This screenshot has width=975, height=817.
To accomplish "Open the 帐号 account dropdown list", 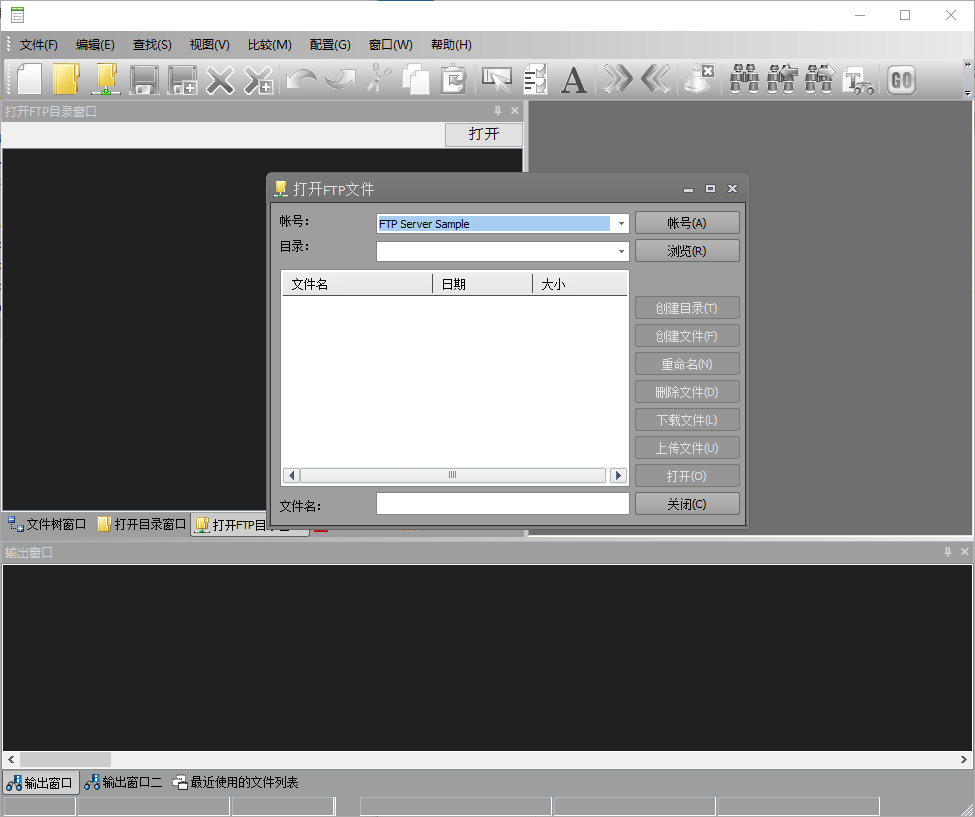I will pos(621,223).
